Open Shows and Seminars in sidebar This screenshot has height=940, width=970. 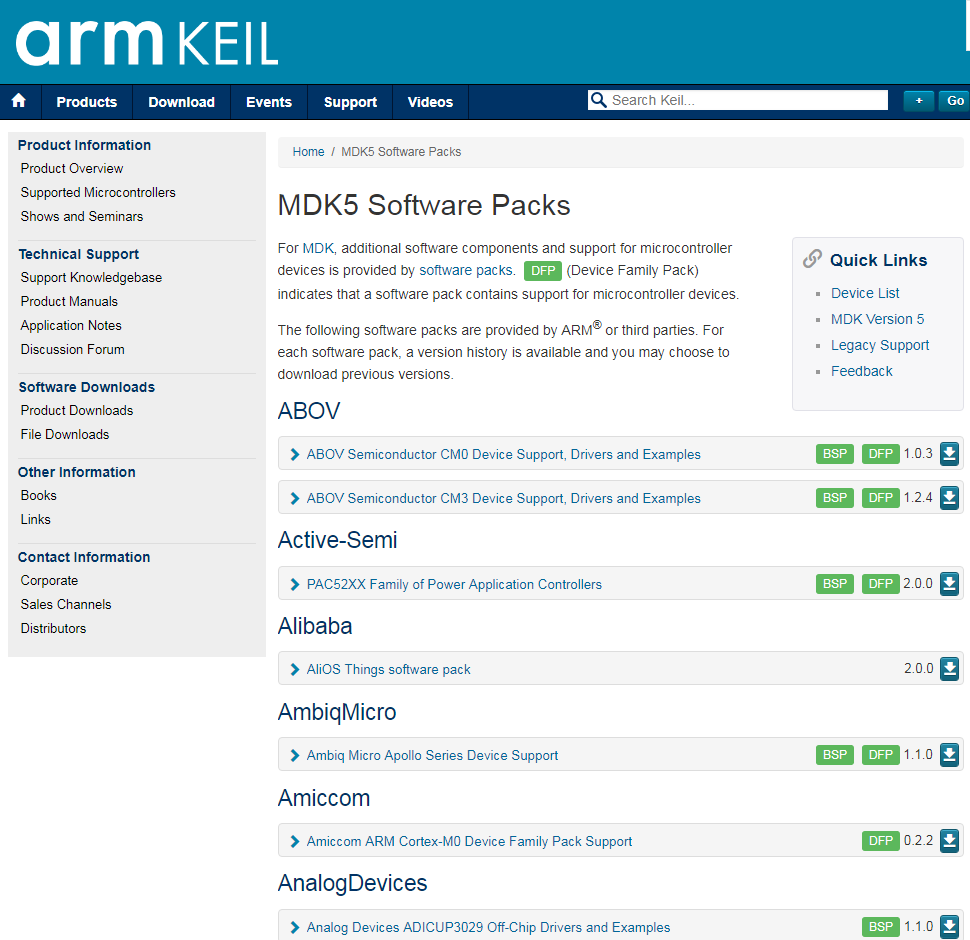[x=82, y=216]
